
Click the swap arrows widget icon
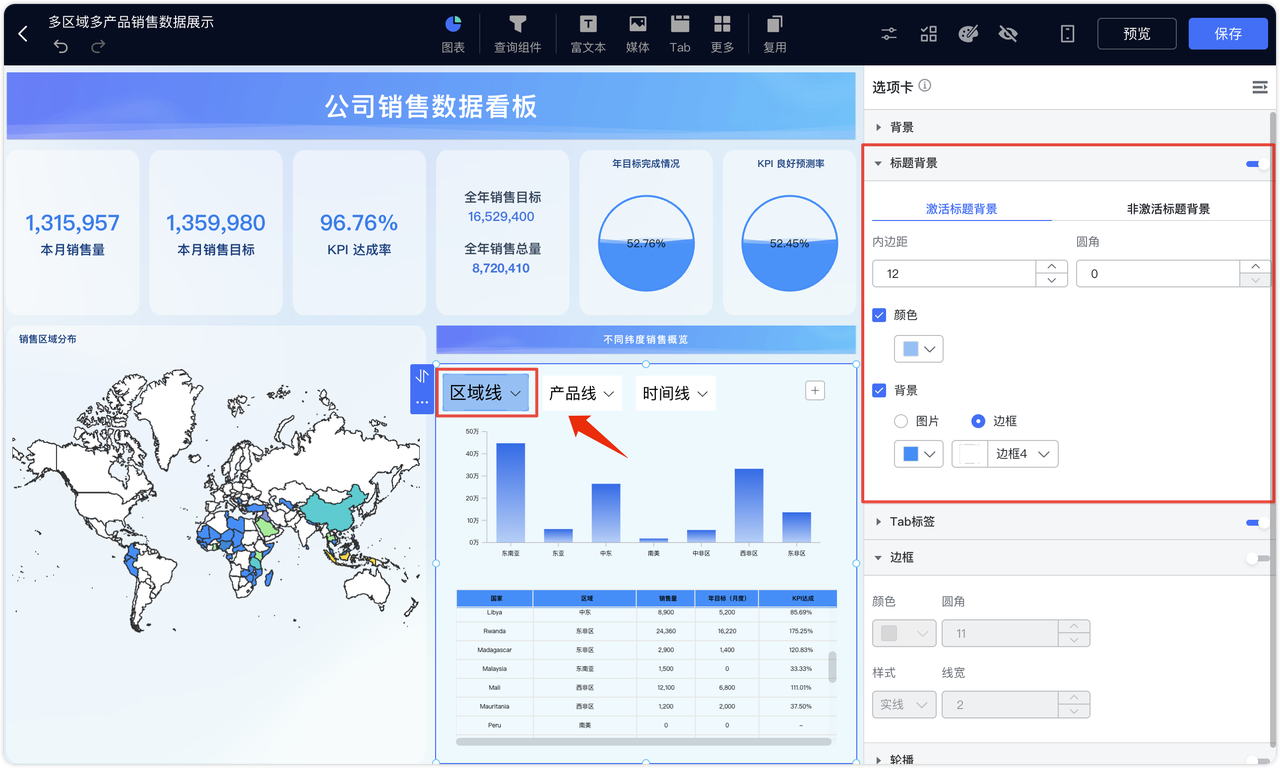coord(422,376)
